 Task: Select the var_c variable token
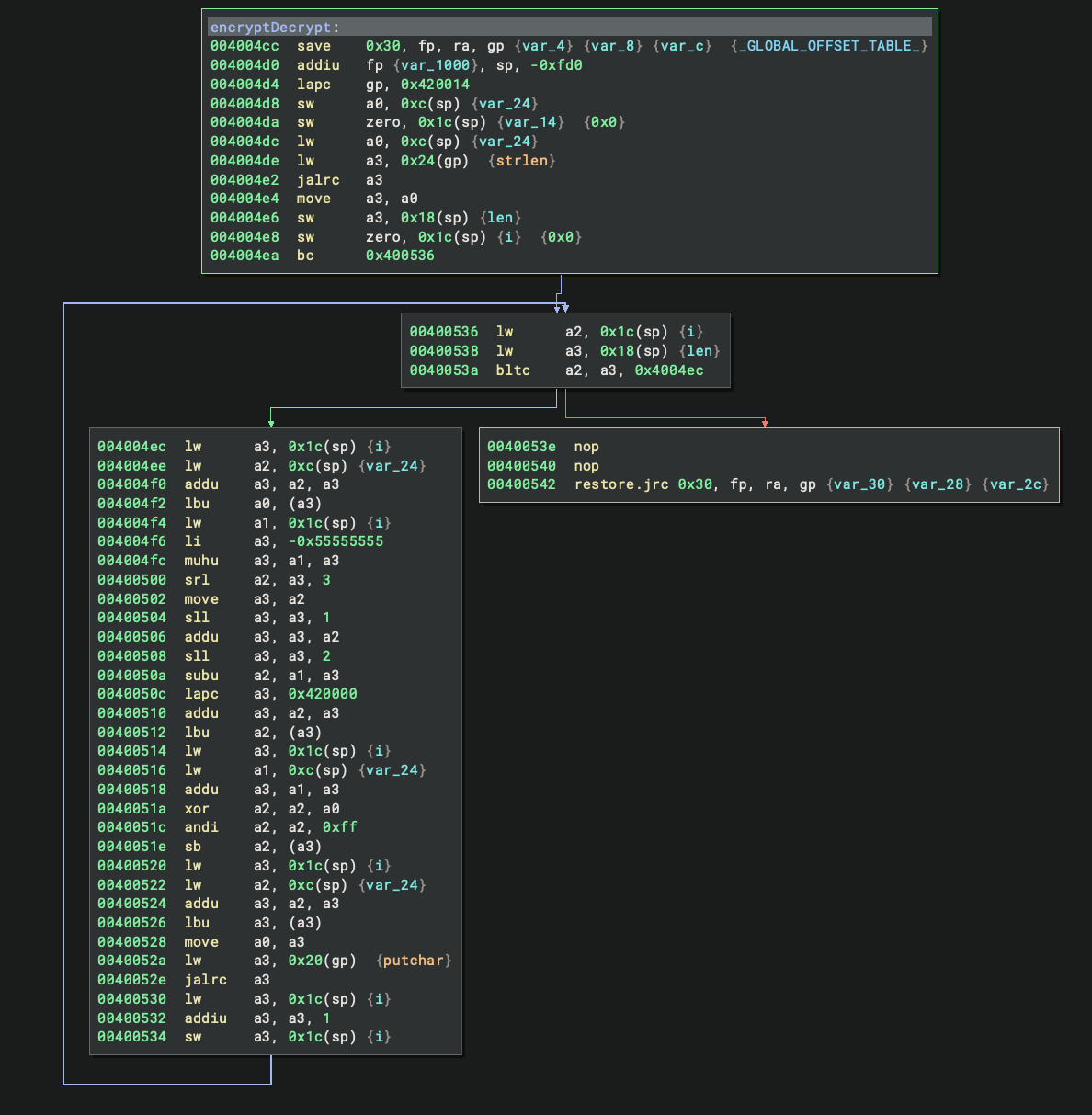tap(682, 46)
